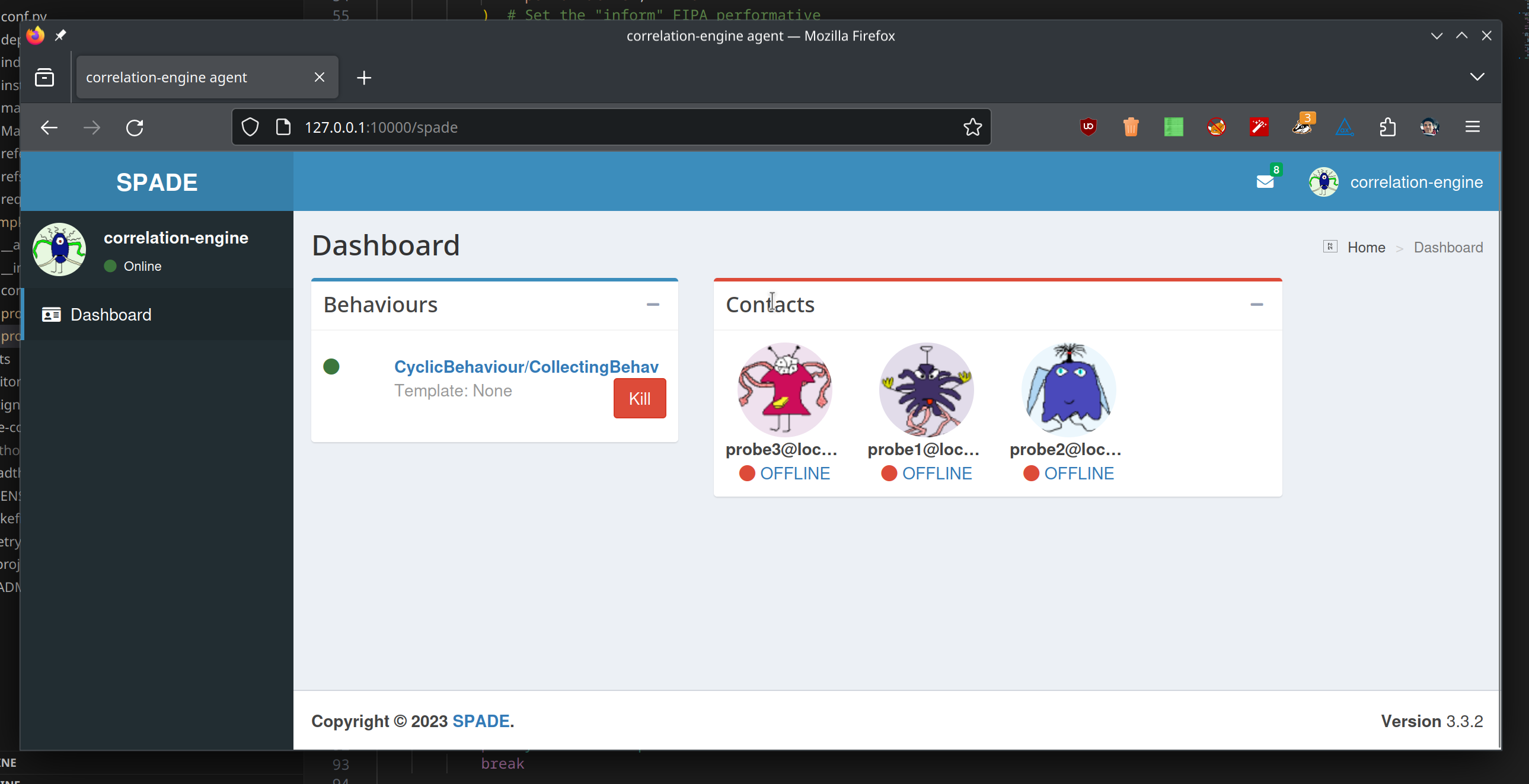The image size is (1529, 784).
Task: Click OFFLINE status link under probe1
Action: click(x=937, y=473)
